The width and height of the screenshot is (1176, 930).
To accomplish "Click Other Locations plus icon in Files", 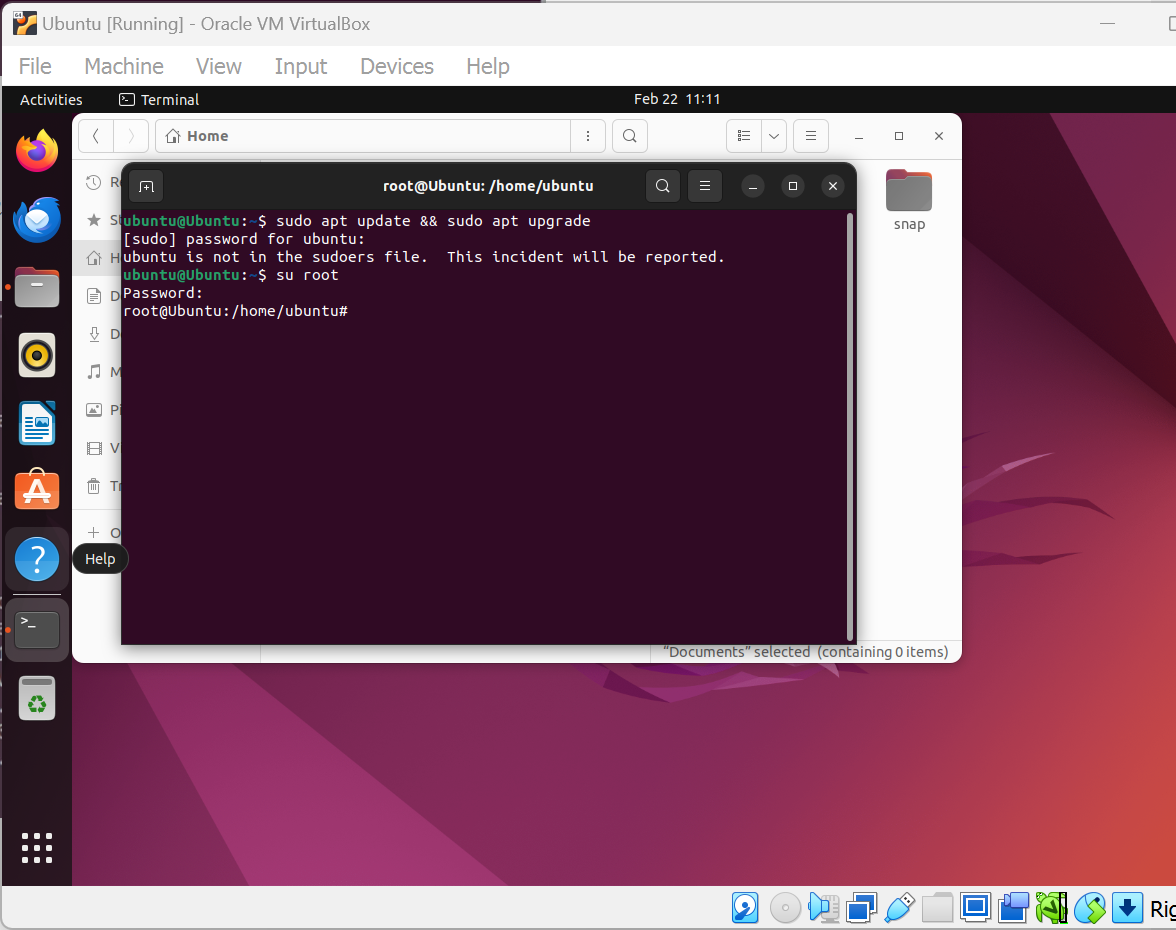I will coord(94,532).
